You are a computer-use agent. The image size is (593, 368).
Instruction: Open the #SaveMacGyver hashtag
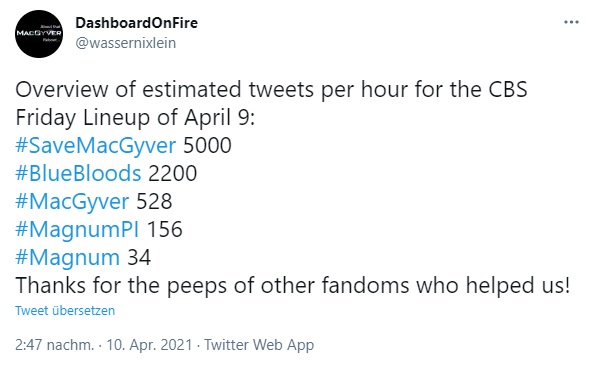pyautogui.click(x=96, y=145)
